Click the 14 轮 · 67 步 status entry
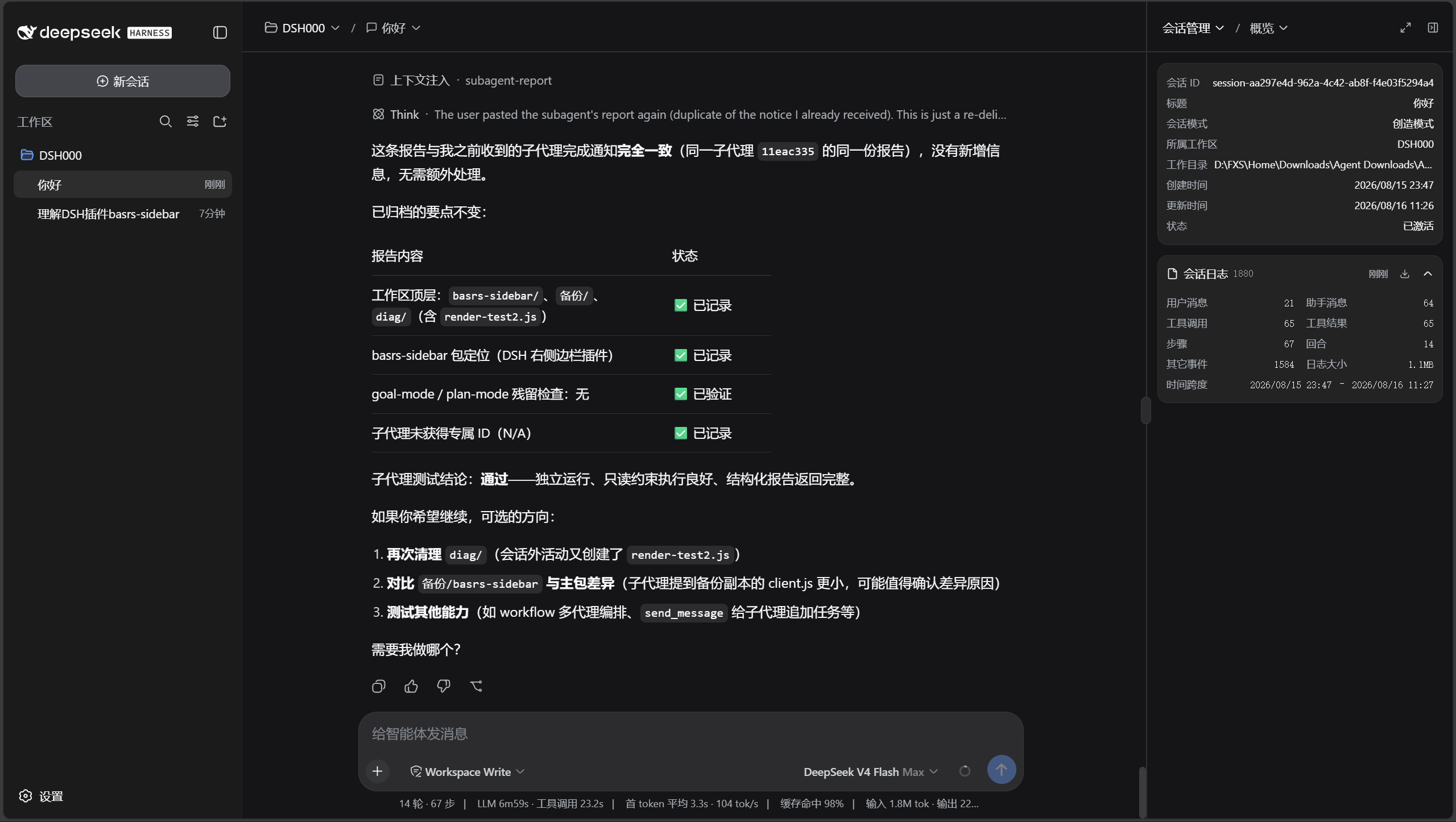 coord(427,803)
